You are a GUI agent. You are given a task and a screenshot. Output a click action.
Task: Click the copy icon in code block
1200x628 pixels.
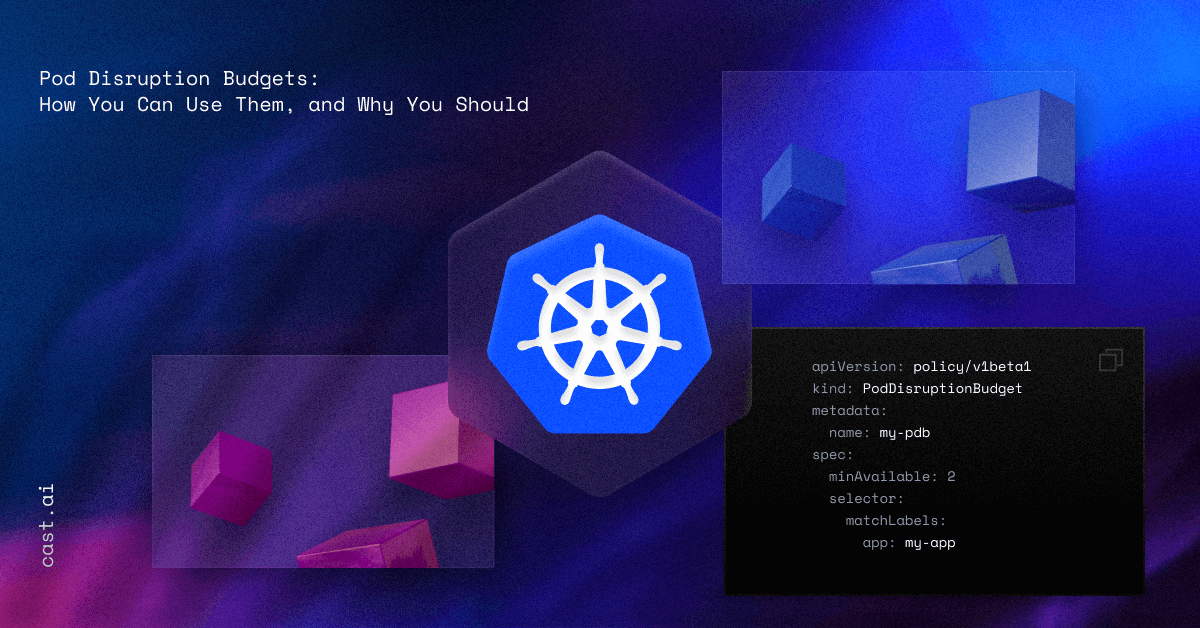pyautogui.click(x=1111, y=360)
